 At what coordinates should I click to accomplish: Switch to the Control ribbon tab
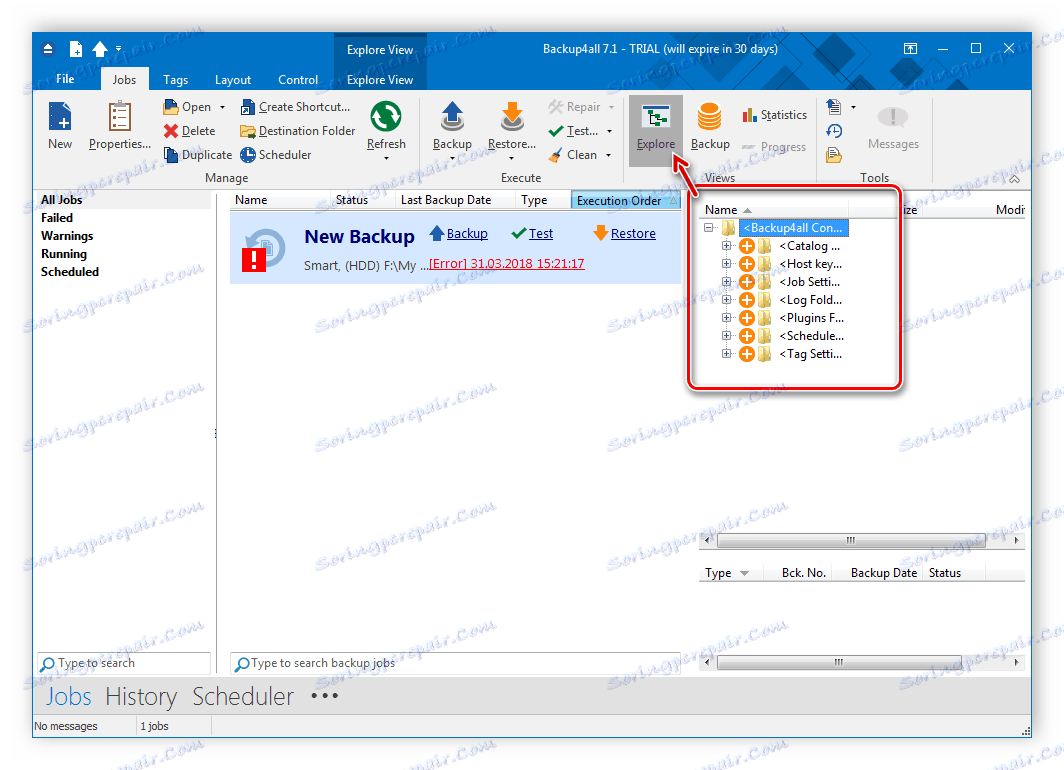tap(298, 79)
